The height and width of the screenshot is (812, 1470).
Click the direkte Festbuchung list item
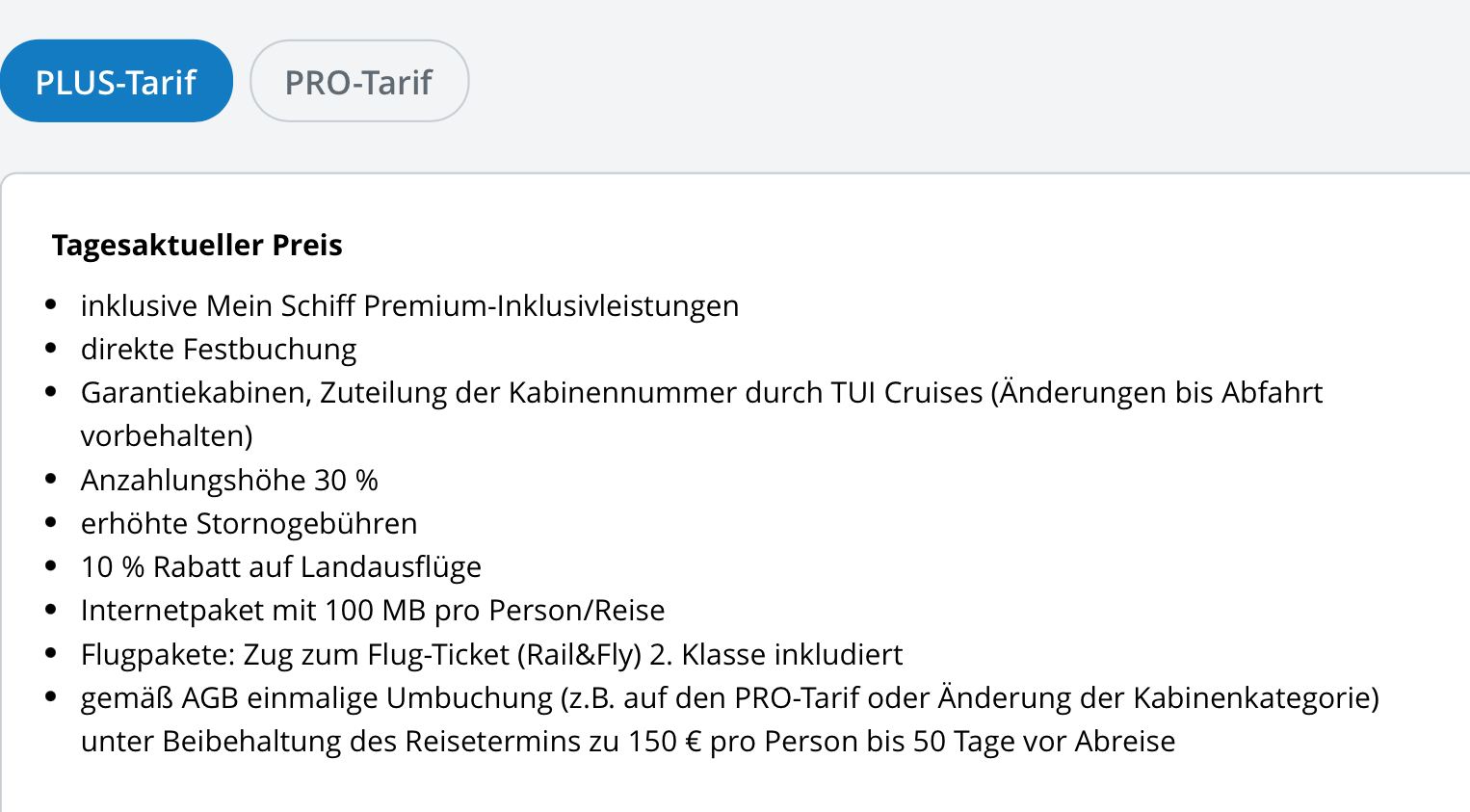[219, 349]
